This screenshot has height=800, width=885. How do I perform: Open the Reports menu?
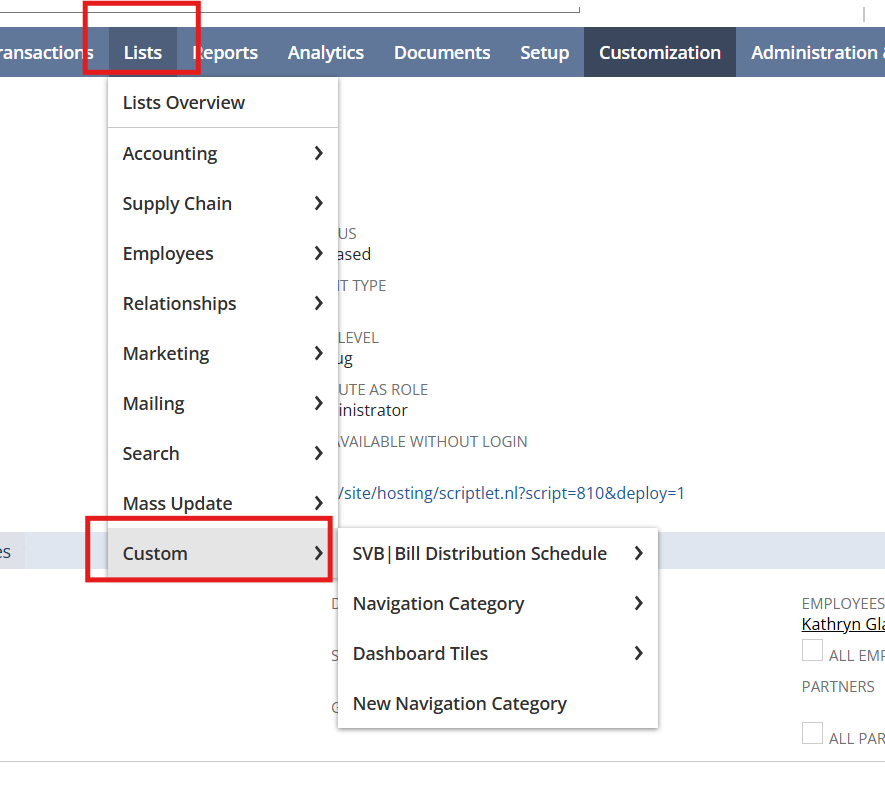pyautogui.click(x=226, y=53)
